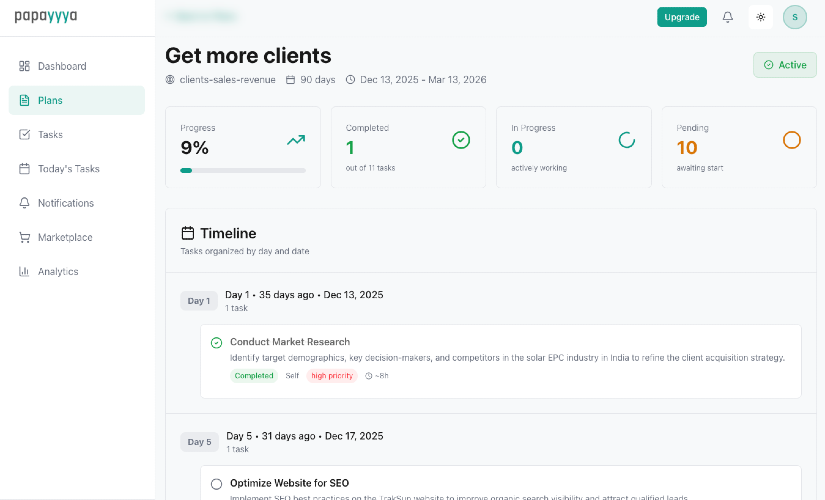Click the Notifications bell icon in sidebar
This screenshot has height=500, width=825.
(24, 203)
